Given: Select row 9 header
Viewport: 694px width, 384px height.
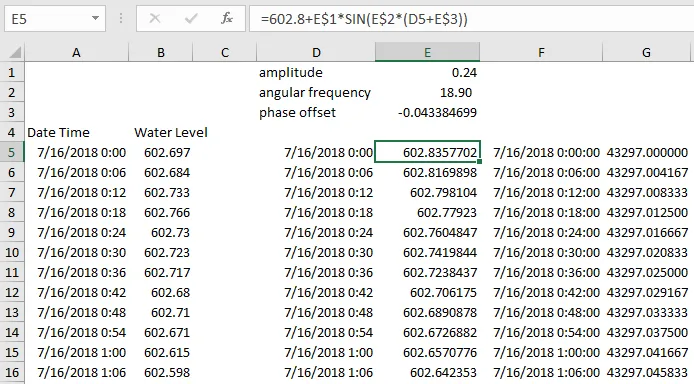Looking at the screenshot, I should pos(12,233).
